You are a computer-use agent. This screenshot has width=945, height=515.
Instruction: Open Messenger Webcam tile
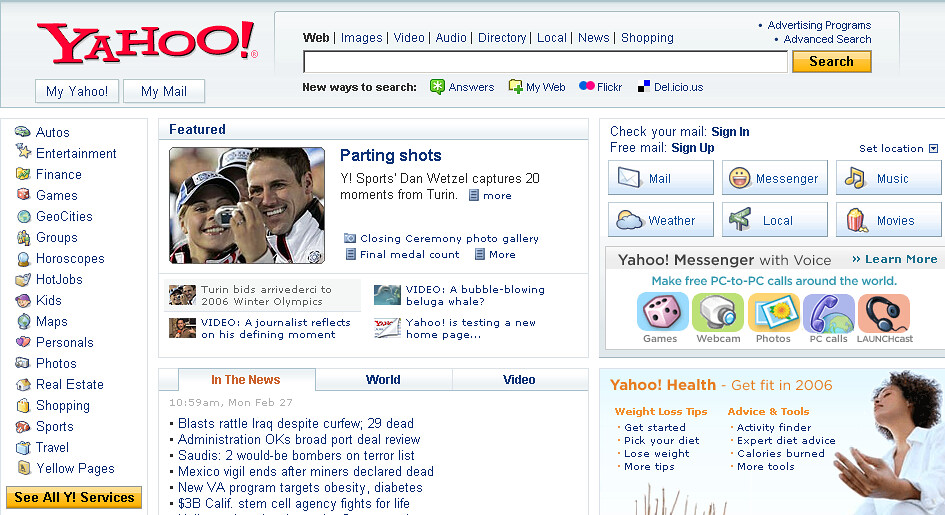pyautogui.click(x=718, y=312)
